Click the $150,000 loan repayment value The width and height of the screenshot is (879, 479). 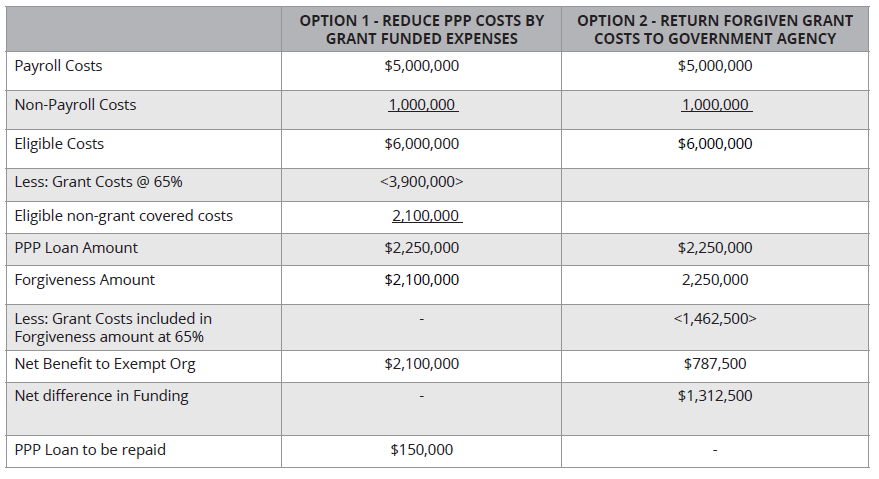tap(421, 450)
